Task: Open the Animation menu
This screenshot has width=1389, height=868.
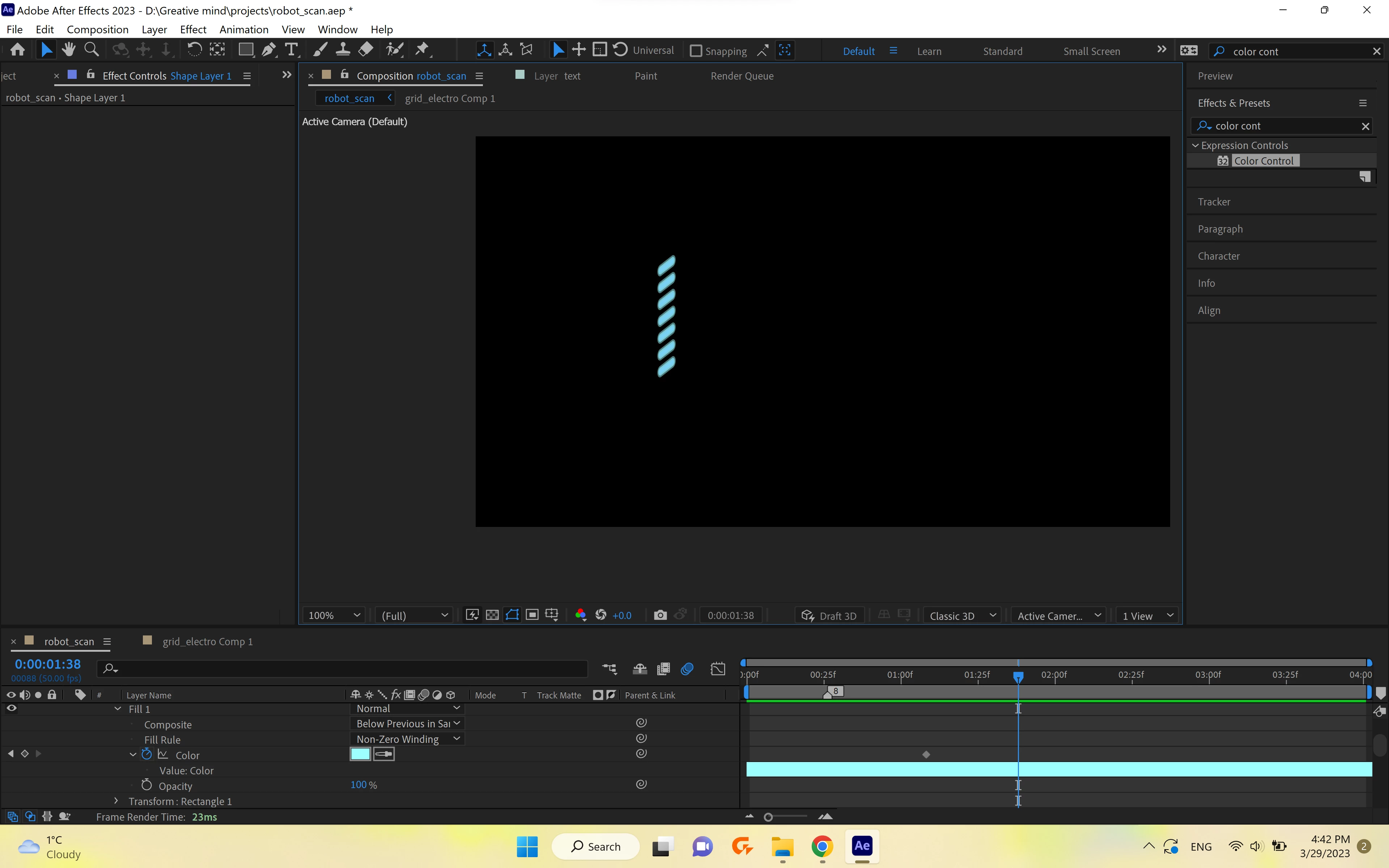Action: pyautogui.click(x=243, y=29)
